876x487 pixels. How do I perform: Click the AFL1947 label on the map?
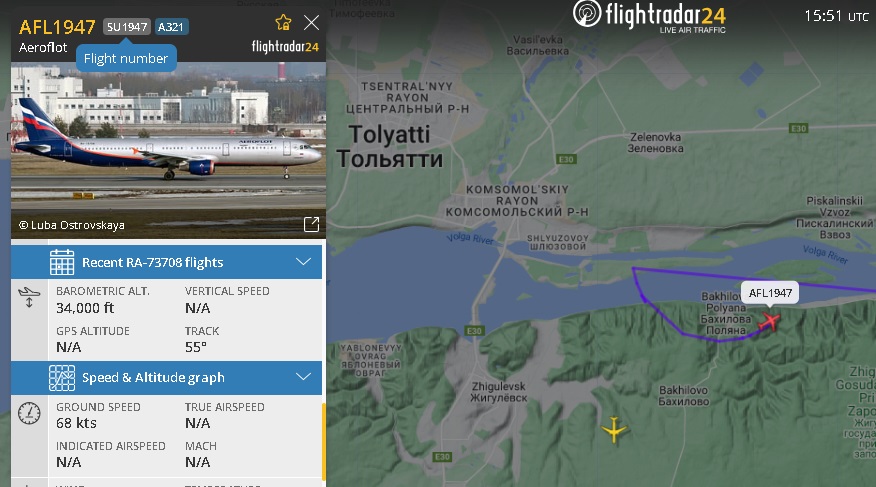(770, 293)
